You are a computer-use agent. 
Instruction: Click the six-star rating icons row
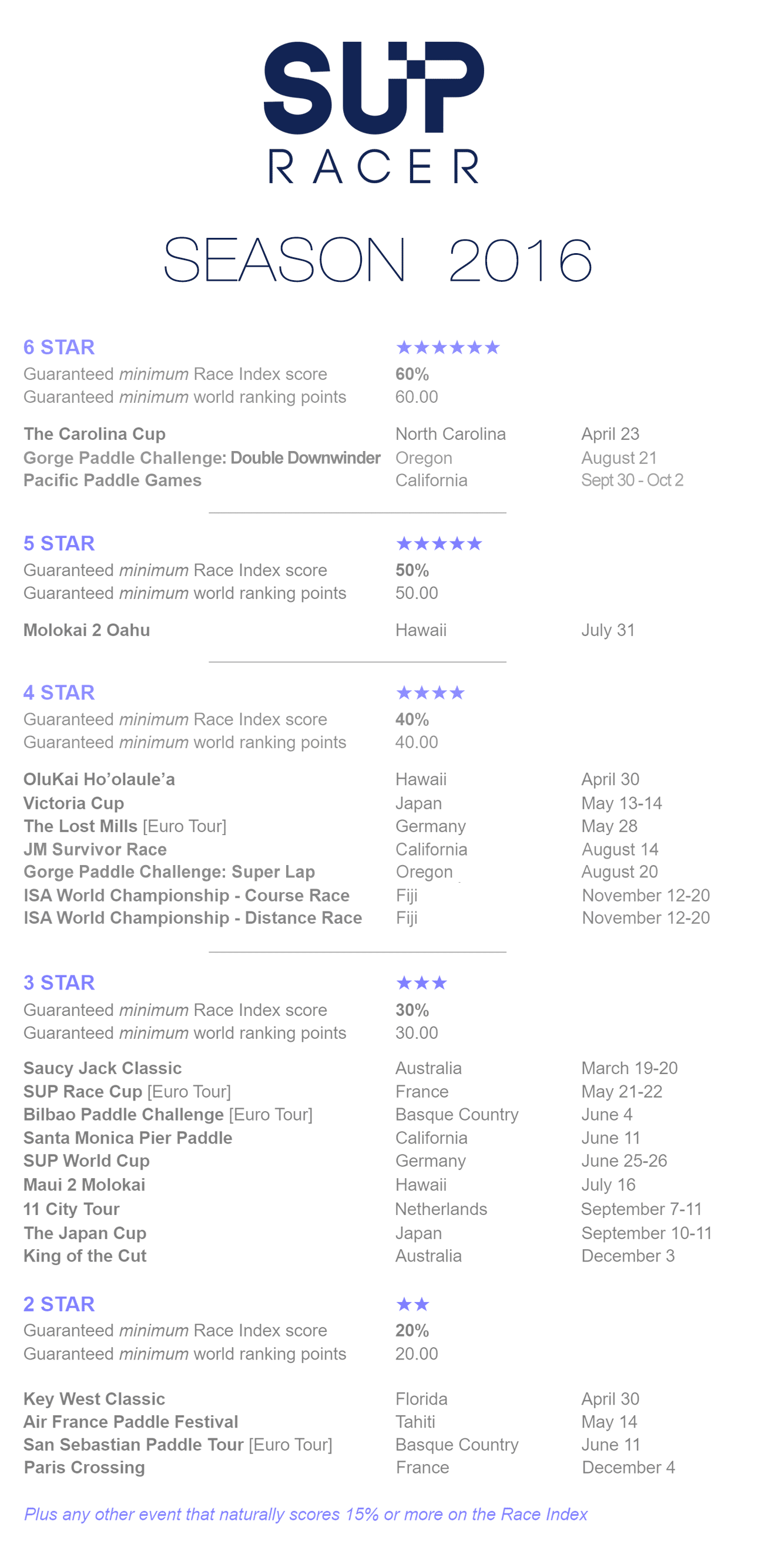pyautogui.click(x=448, y=348)
